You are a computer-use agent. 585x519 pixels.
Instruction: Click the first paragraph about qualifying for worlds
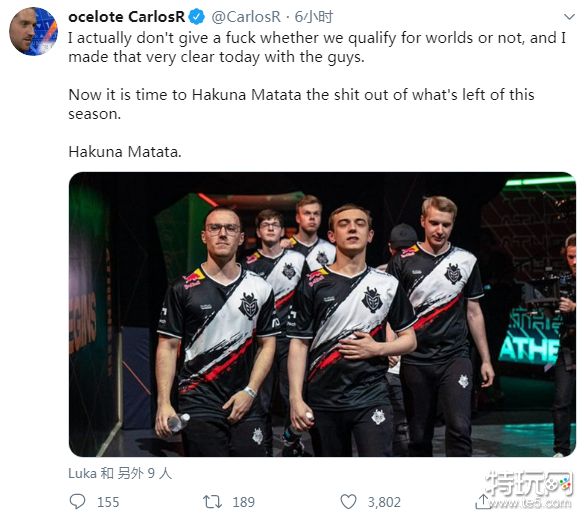(317, 47)
